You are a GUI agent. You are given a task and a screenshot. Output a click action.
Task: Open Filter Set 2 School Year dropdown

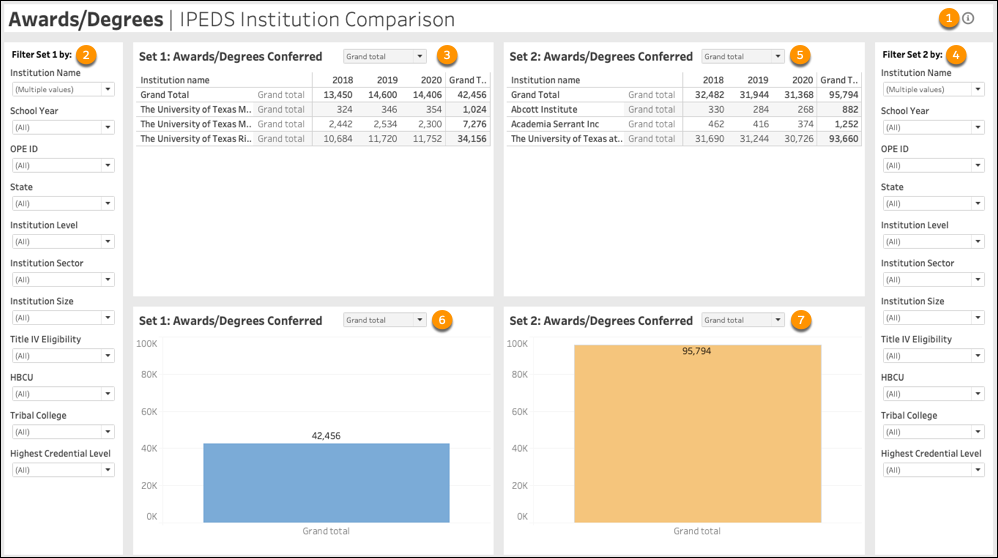pyautogui.click(x=934, y=127)
